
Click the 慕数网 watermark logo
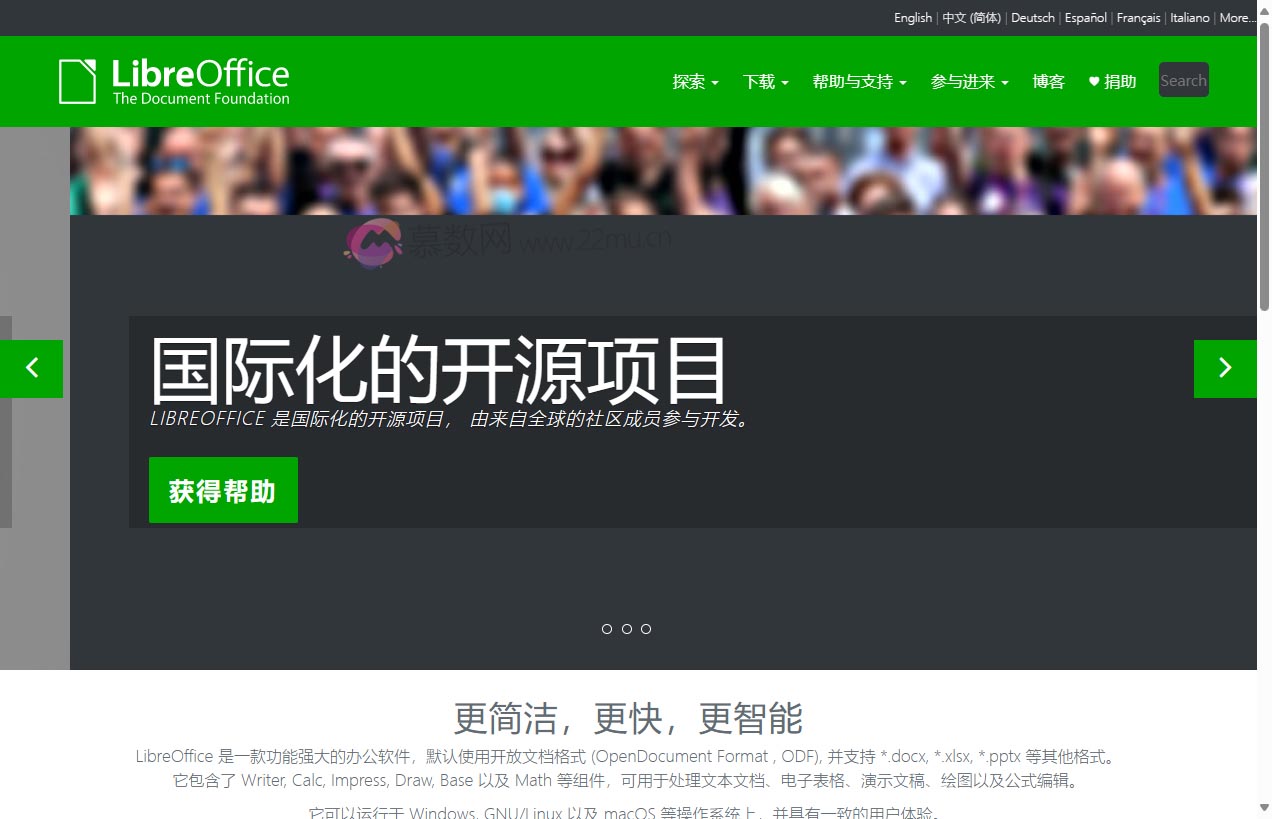click(x=373, y=243)
